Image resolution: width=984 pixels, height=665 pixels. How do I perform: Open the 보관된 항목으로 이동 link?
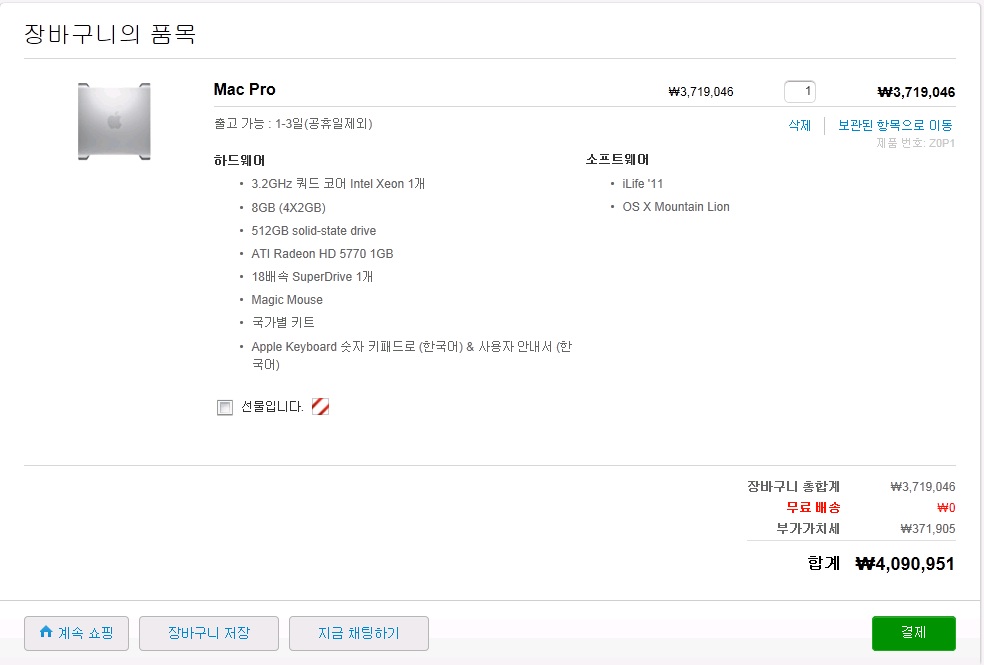point(895,125)
